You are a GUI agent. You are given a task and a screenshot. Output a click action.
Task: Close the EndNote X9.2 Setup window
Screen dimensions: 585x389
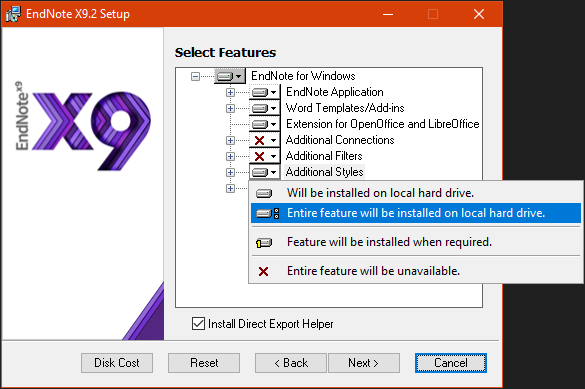tap(479, 14)
